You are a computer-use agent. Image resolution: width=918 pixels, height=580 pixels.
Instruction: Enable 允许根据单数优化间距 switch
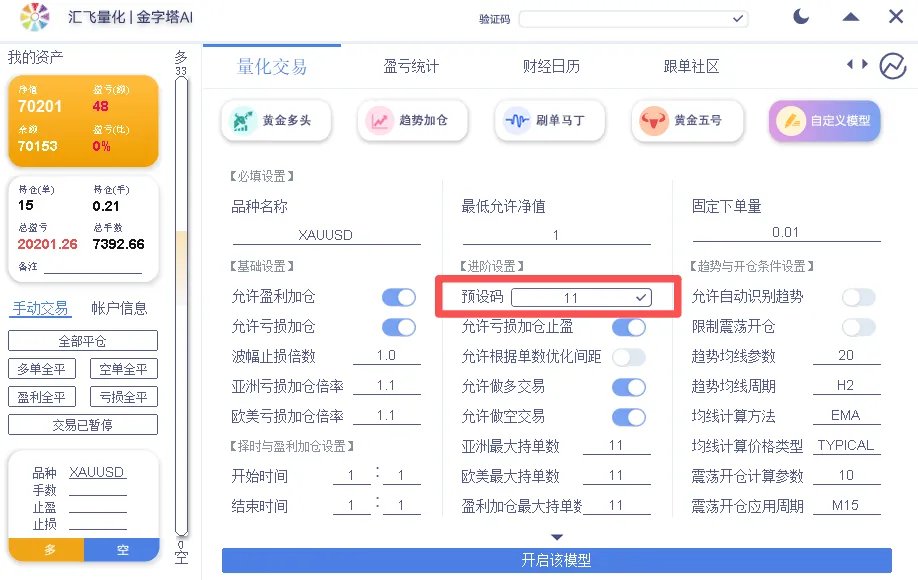[x=629, y=357]
